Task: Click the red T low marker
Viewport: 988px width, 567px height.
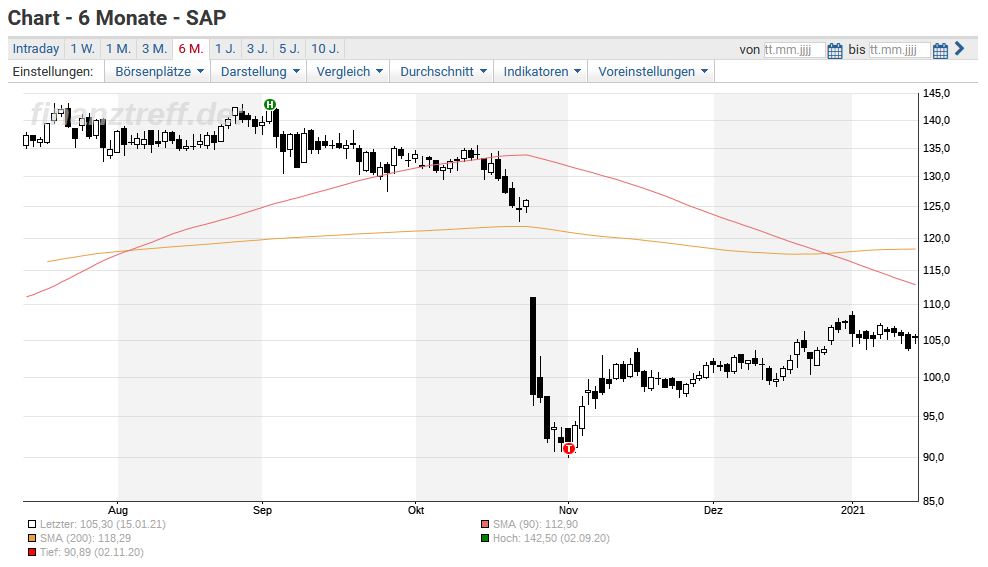Action: [x=568, y=449]
